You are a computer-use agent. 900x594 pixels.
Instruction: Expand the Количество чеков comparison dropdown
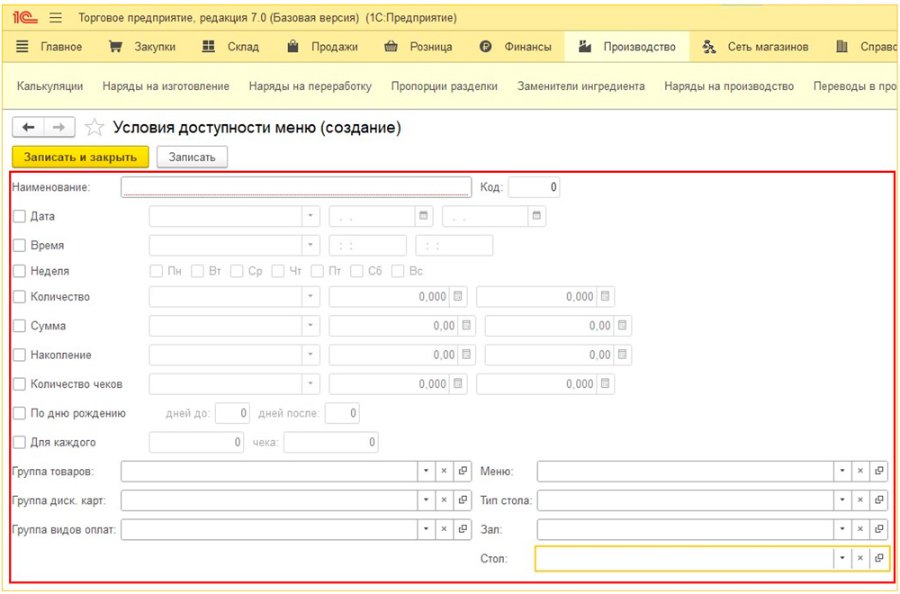(311, 384)
